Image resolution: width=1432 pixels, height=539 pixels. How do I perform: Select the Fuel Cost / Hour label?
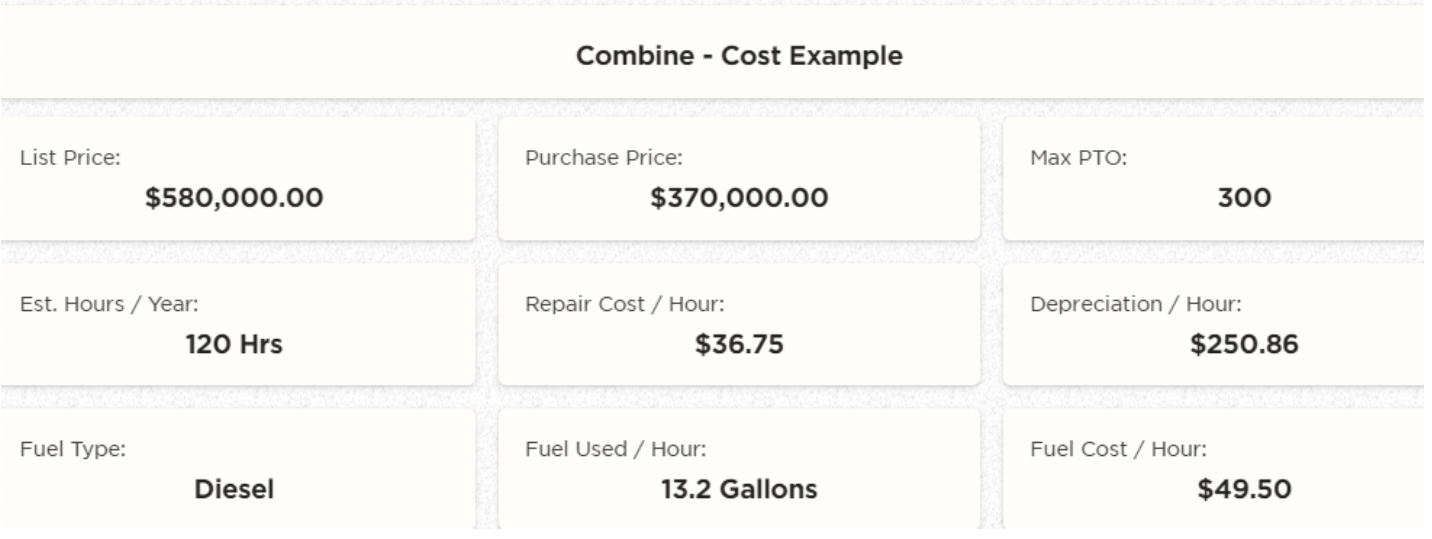1118,449
